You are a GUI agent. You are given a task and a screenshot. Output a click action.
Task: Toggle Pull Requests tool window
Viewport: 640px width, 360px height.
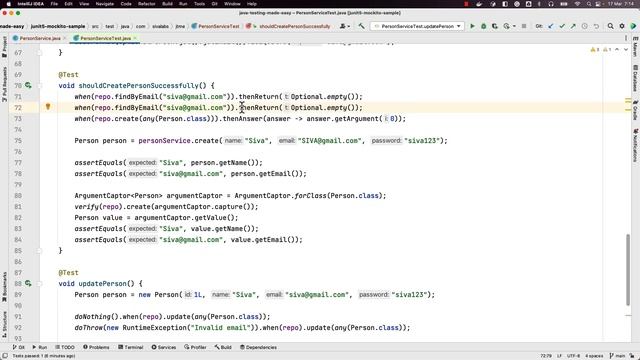4,84
